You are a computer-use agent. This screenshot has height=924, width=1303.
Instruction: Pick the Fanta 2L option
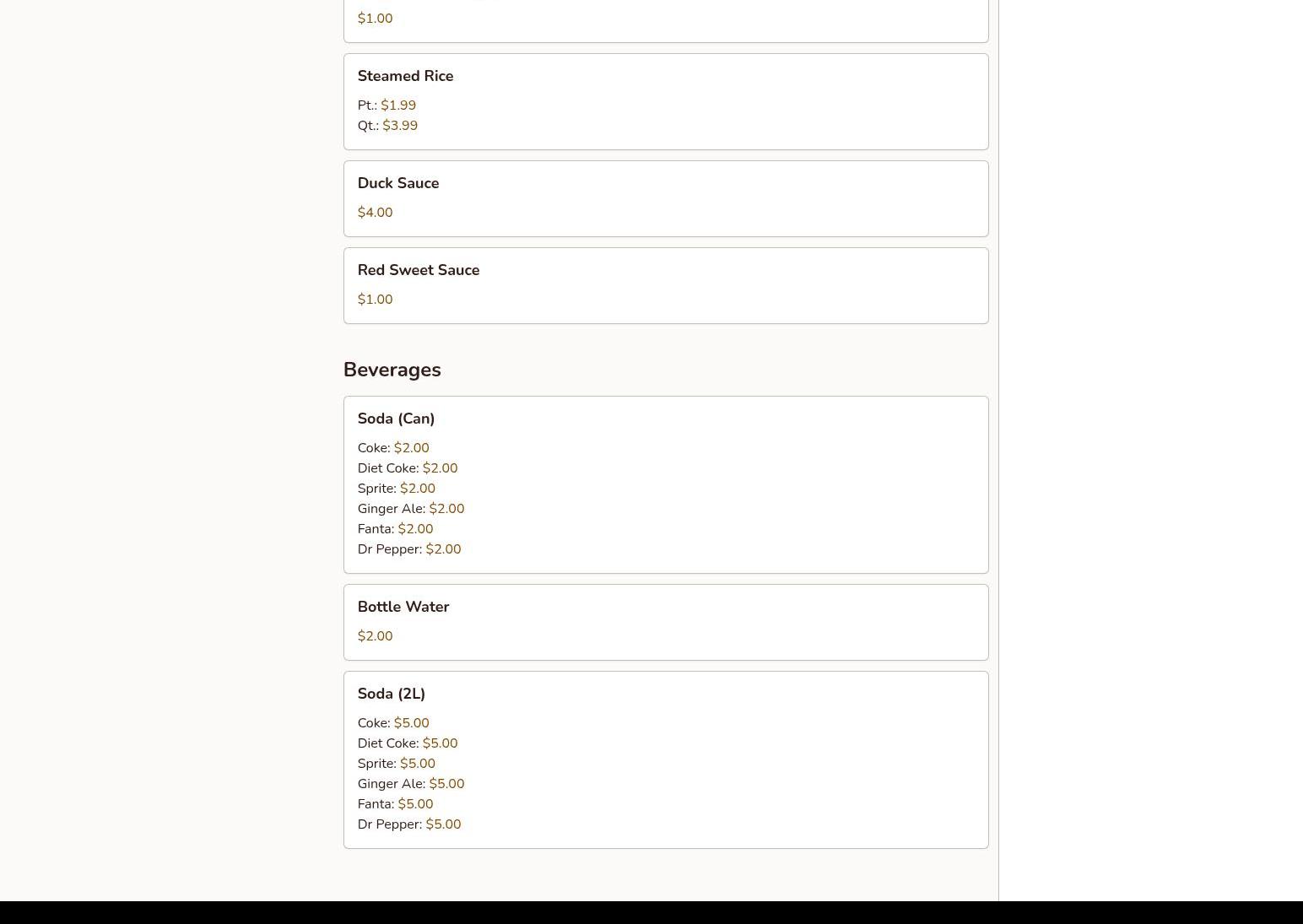395,804
